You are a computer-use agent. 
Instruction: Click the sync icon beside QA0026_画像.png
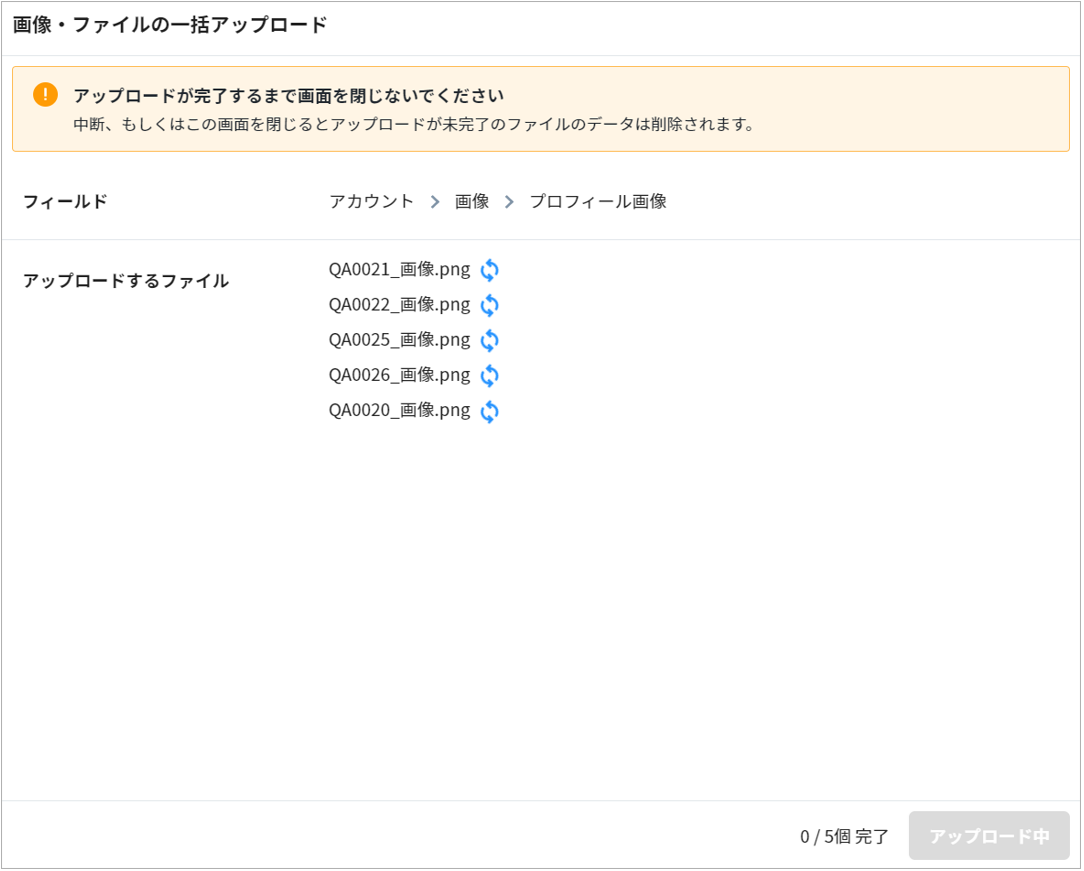pos(489,376)
